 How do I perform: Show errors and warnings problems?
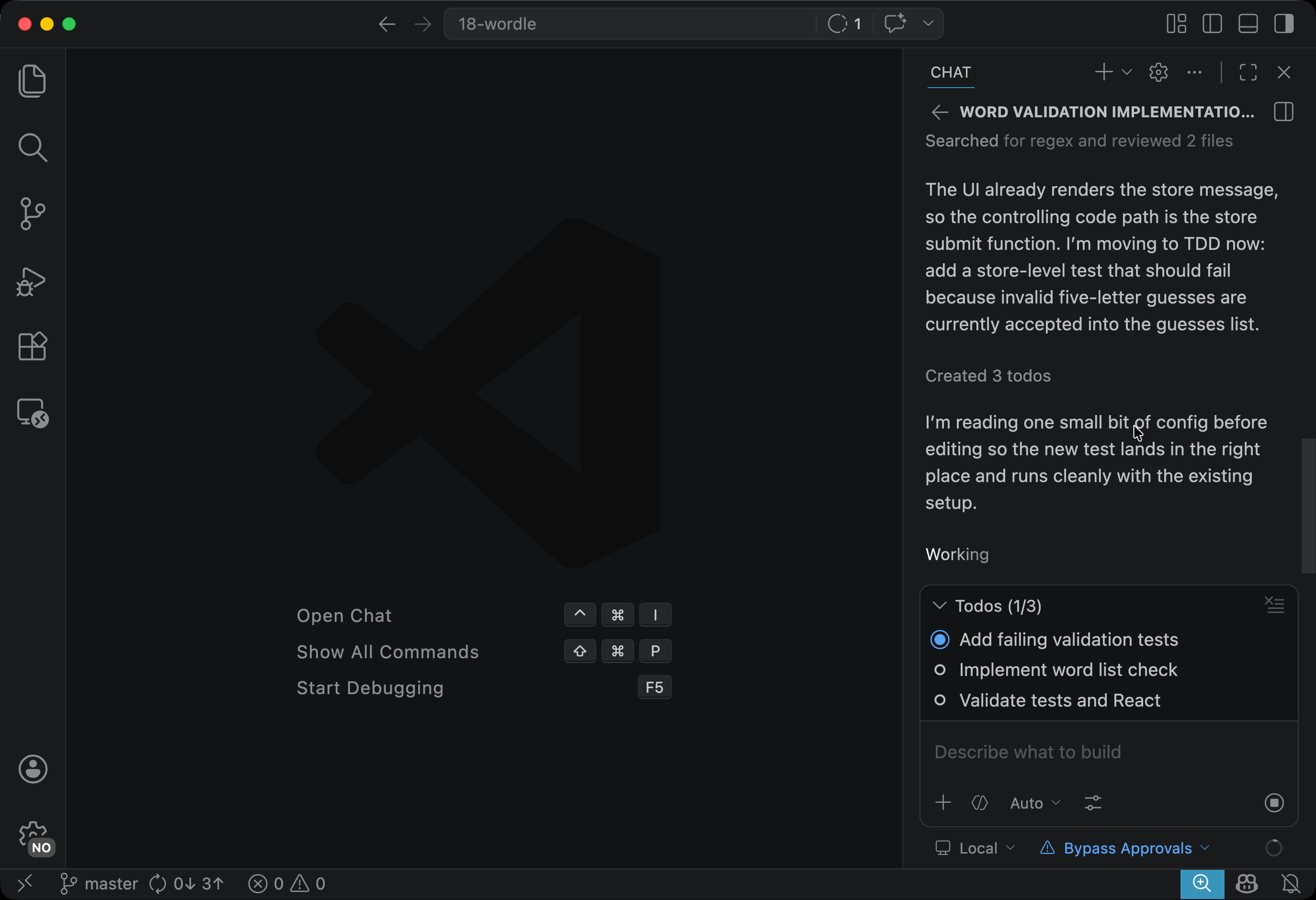point(286,884)
